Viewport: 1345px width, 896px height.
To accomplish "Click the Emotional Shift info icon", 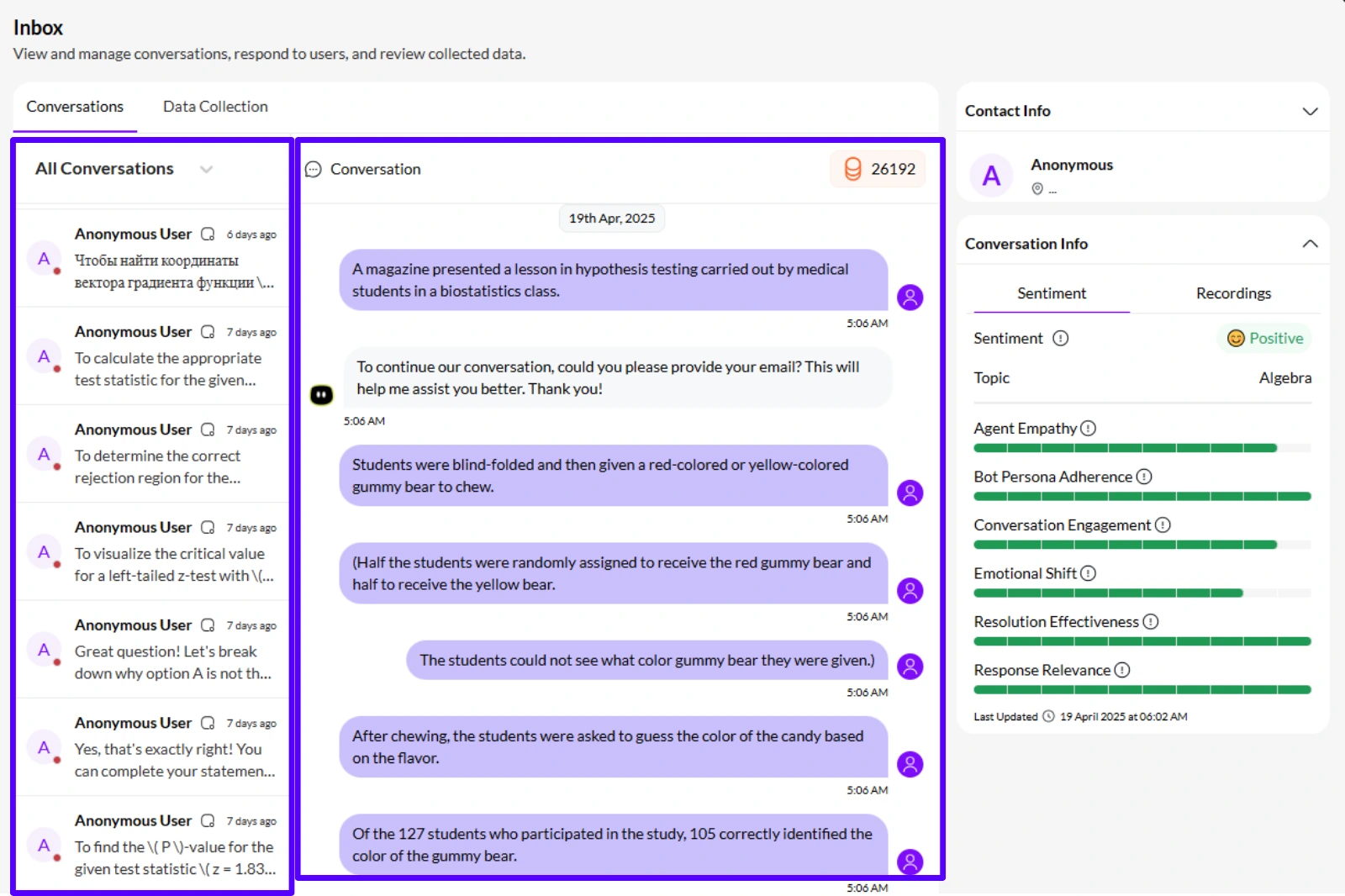I will pyautogui.click(x=1089, y=573).
